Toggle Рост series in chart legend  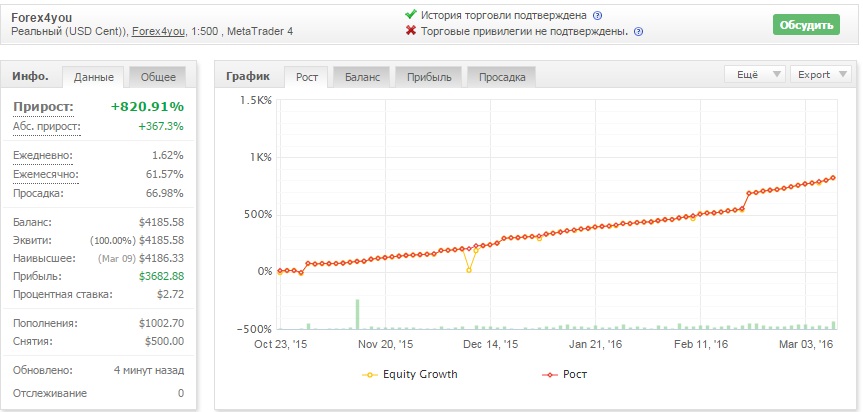click(x=565, y=375)
